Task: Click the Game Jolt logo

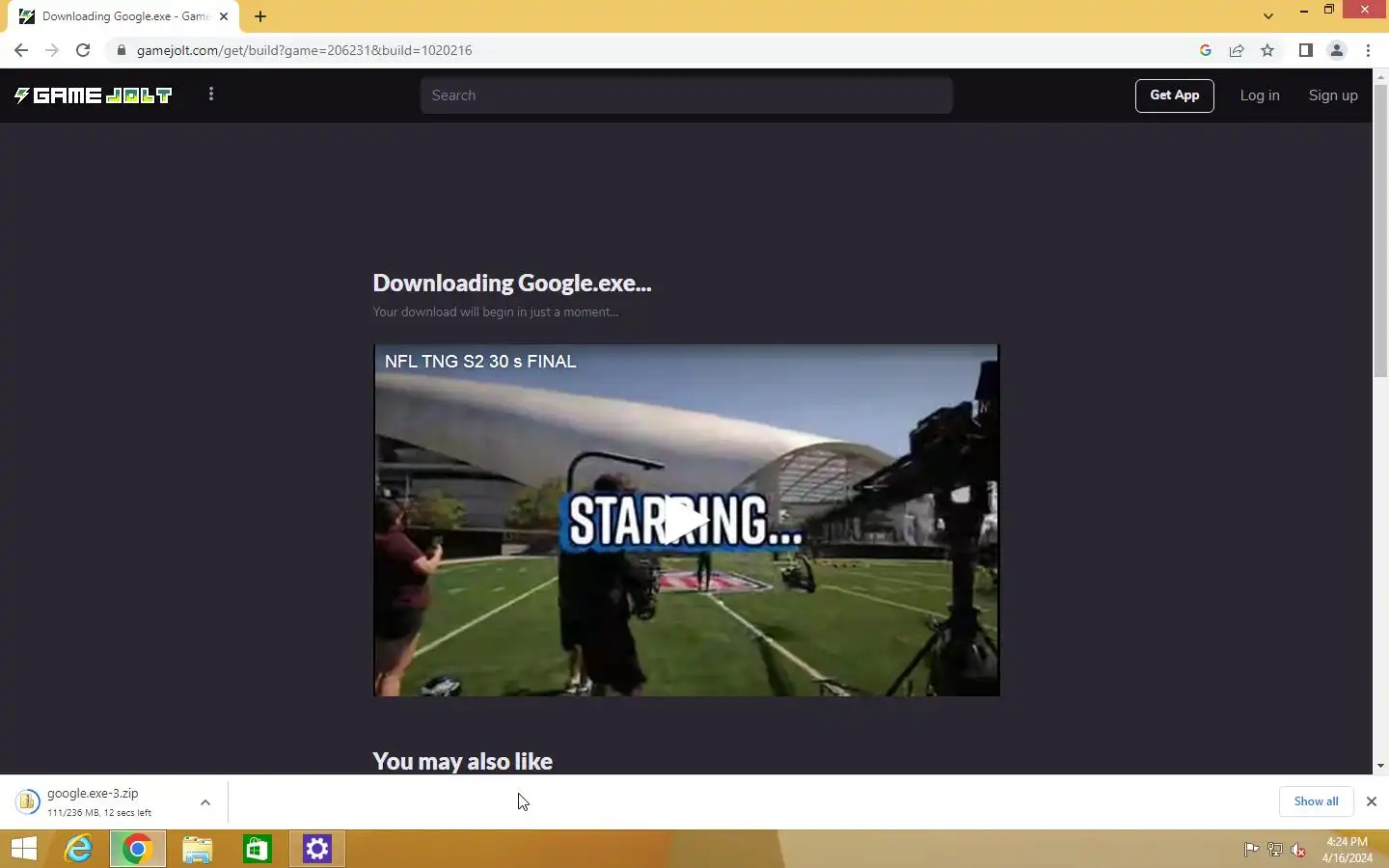Action: 93,95
